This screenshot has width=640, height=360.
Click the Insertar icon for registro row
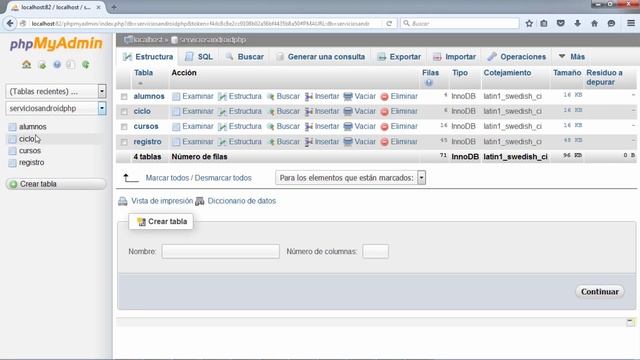pyautogui.click(x=309, y=142)
